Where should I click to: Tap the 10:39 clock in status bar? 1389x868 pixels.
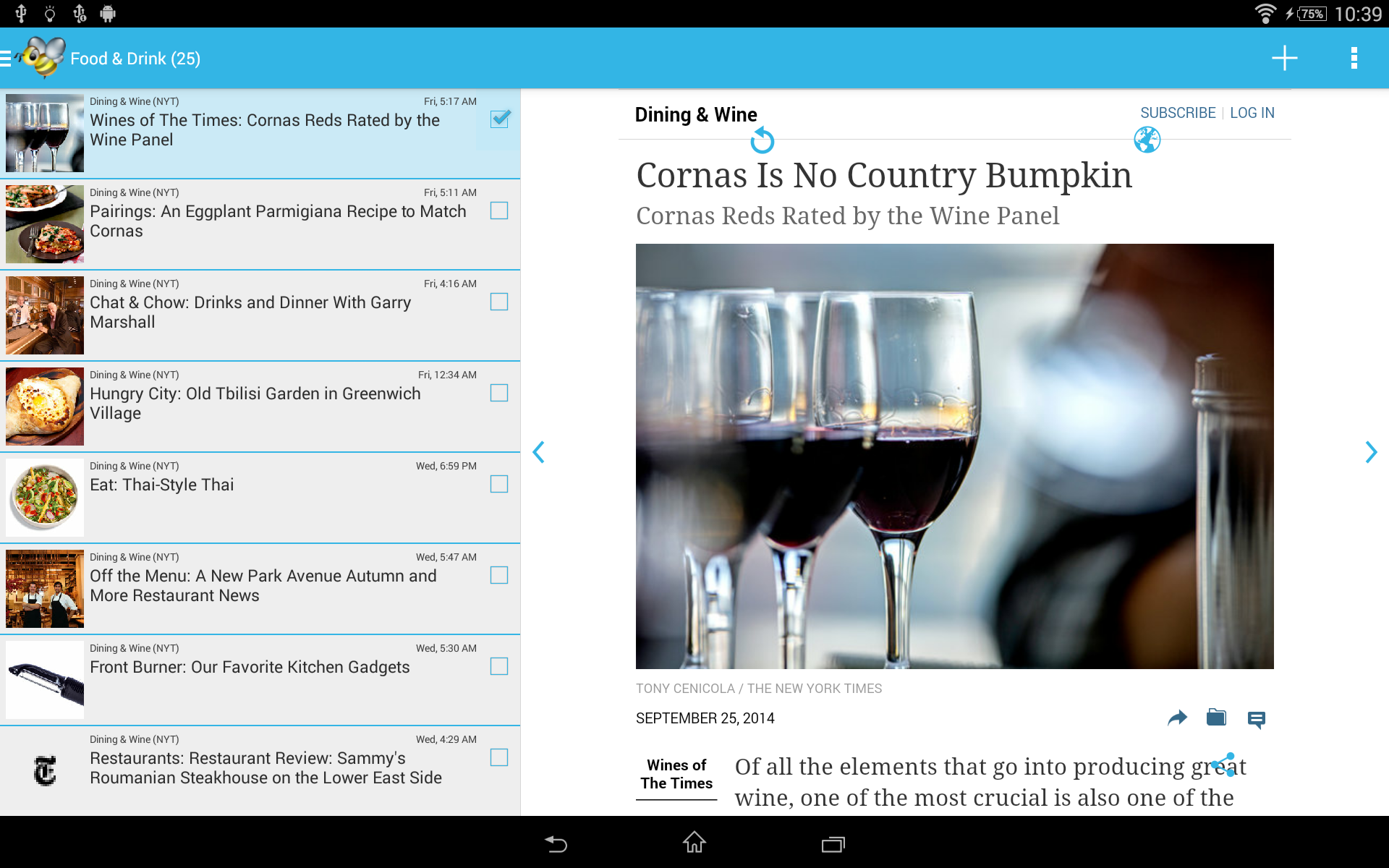pos(1358,14)
